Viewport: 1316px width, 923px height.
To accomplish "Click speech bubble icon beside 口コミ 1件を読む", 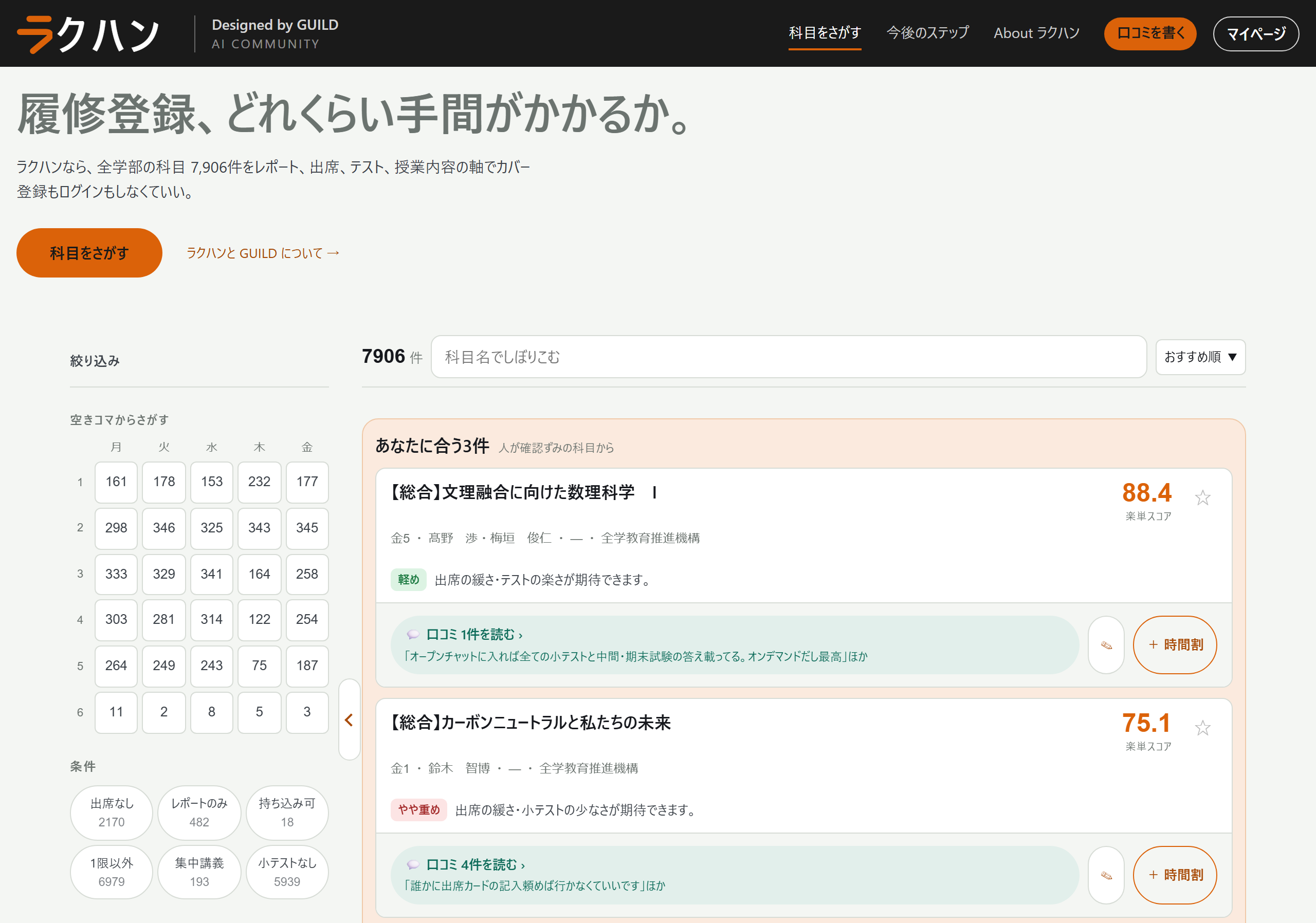I will tap(413, 635).
